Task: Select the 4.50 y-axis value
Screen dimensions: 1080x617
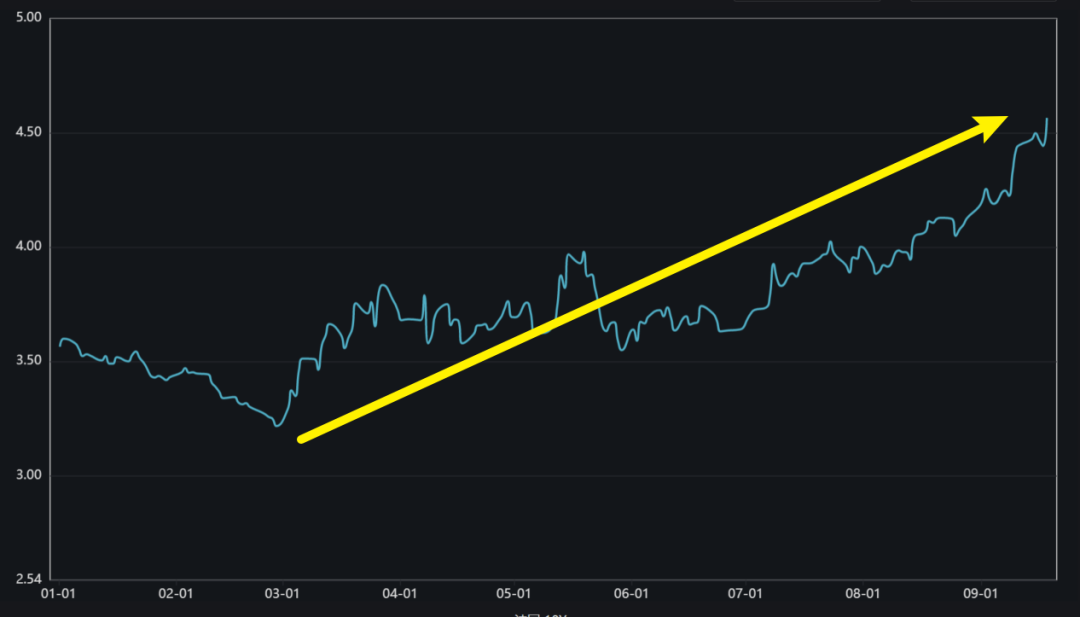Action: pyautogui.click(x=29, y=132)
